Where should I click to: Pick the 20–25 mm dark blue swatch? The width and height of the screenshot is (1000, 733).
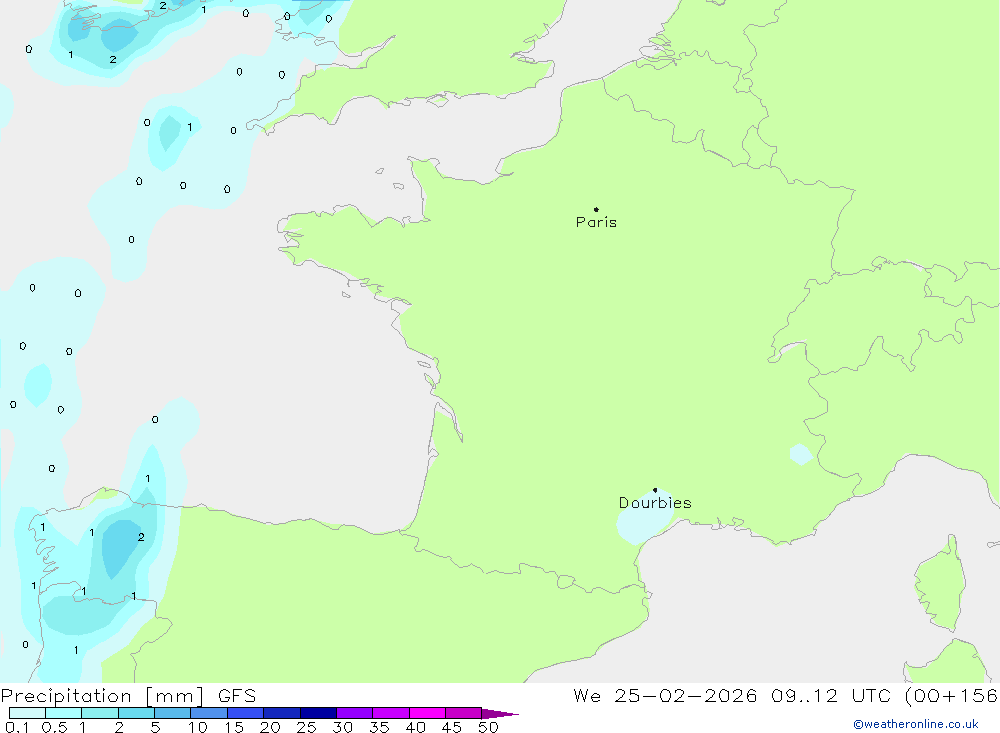282,713
